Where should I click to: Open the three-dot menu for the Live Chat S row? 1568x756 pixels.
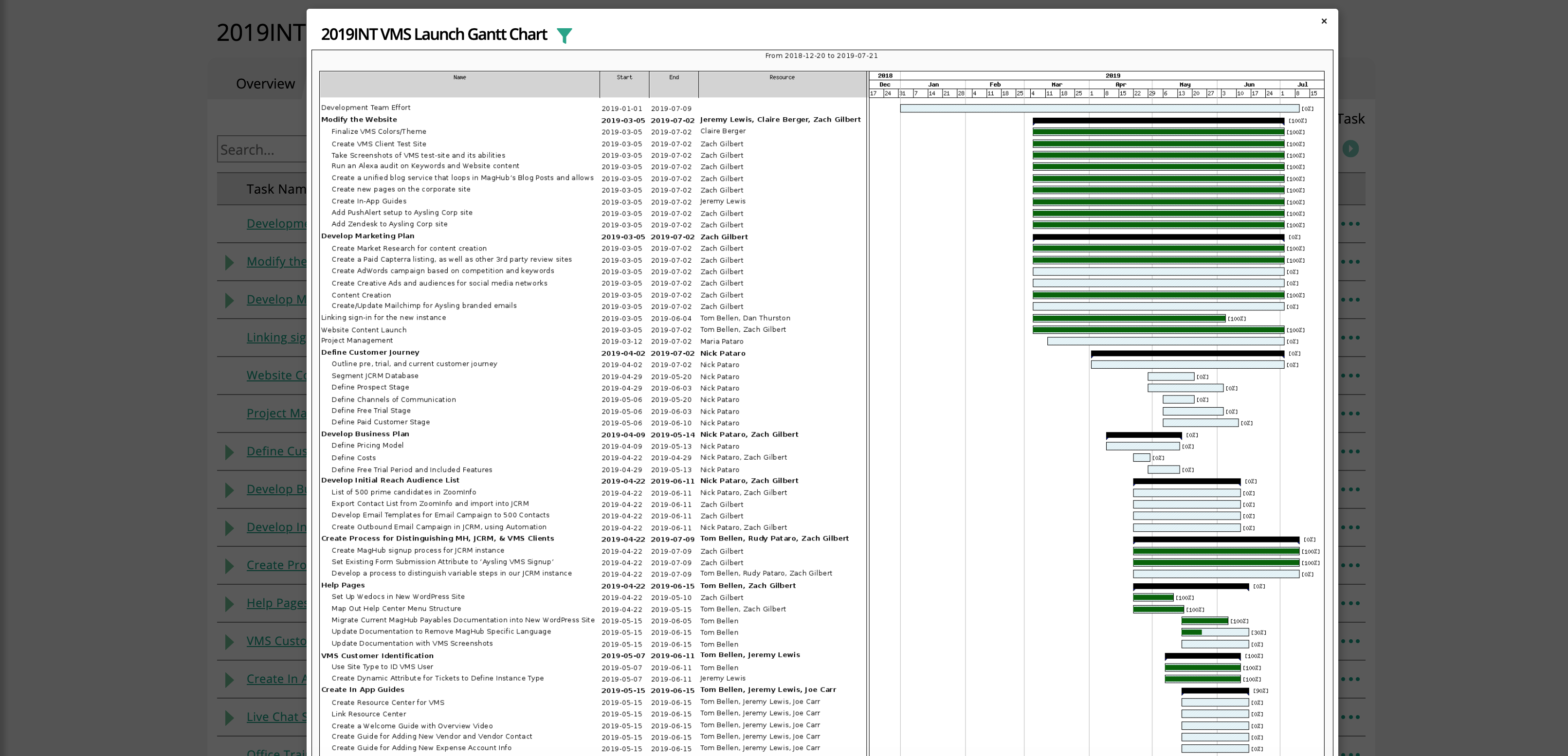(x=1350, y=717)
